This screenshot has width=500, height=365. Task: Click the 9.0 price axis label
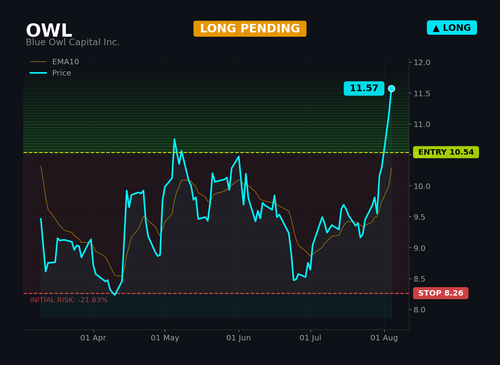419,248
